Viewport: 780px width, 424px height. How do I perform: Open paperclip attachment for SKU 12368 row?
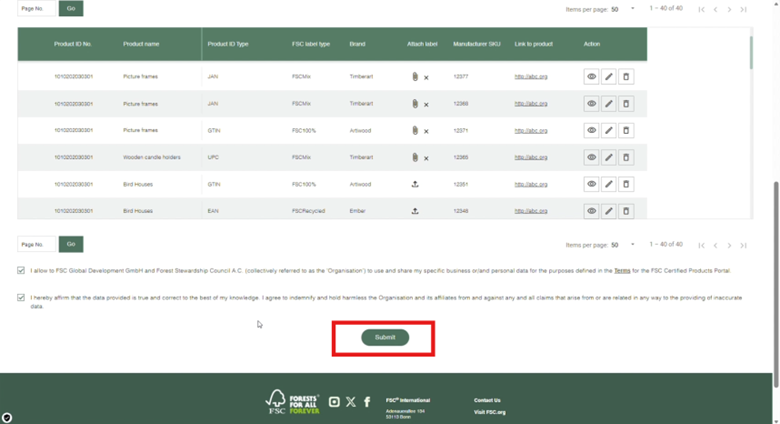pyautogui.click(x=414, y=103)
